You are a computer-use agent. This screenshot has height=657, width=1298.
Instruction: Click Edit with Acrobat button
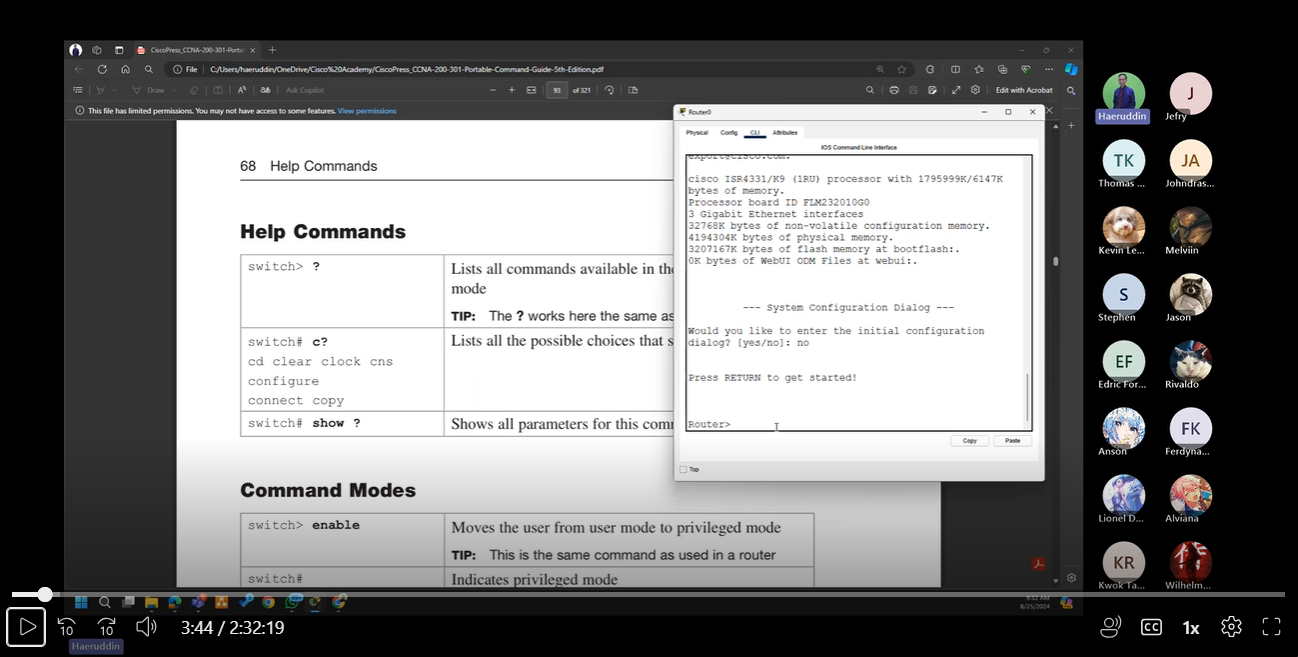(x=1024, y=90)
